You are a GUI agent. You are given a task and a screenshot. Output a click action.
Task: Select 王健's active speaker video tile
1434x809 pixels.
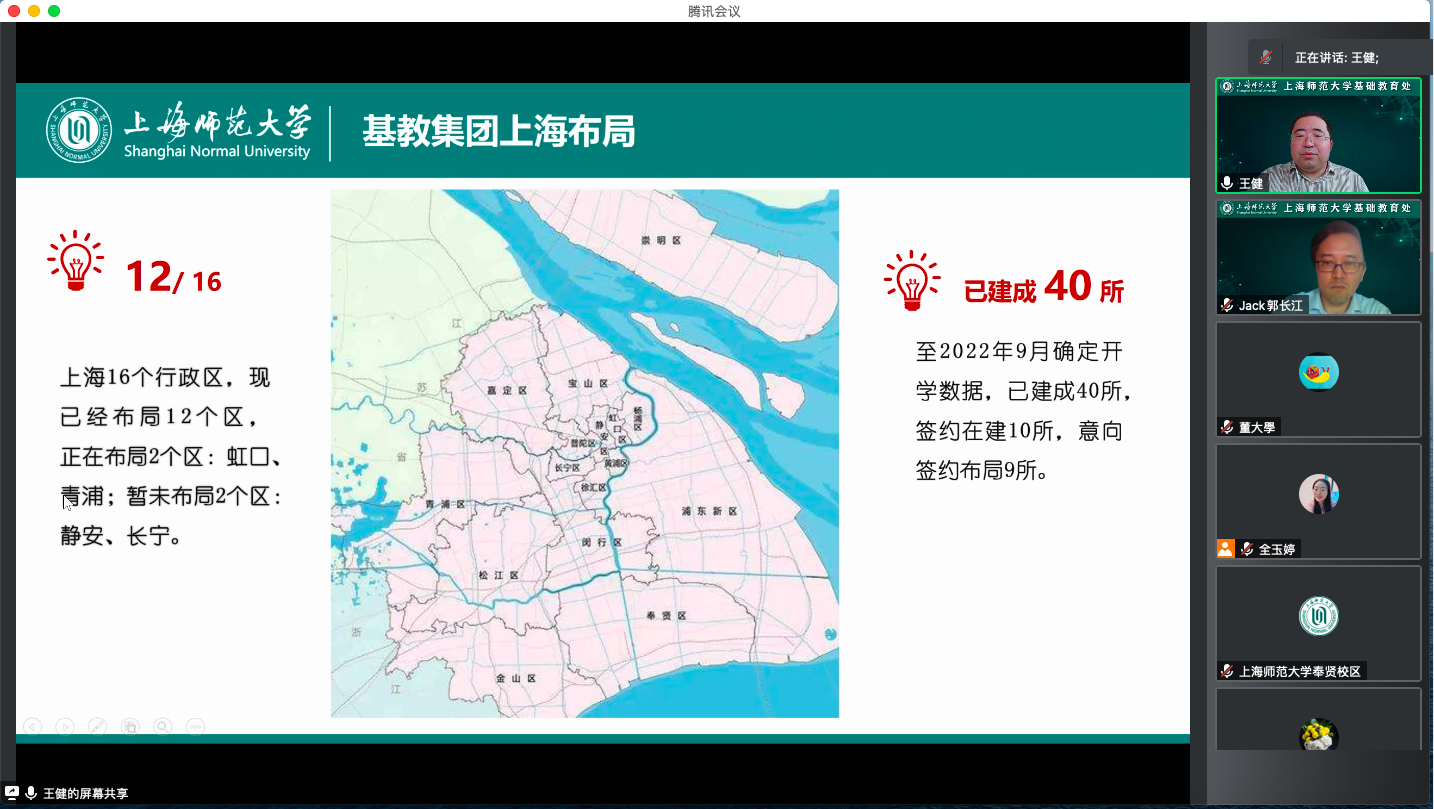tap(1318, 135)
